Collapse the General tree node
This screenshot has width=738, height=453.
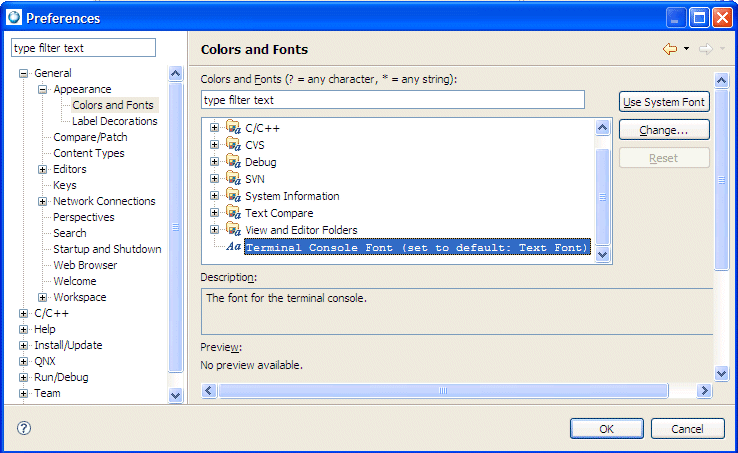(x=24, y=73)
